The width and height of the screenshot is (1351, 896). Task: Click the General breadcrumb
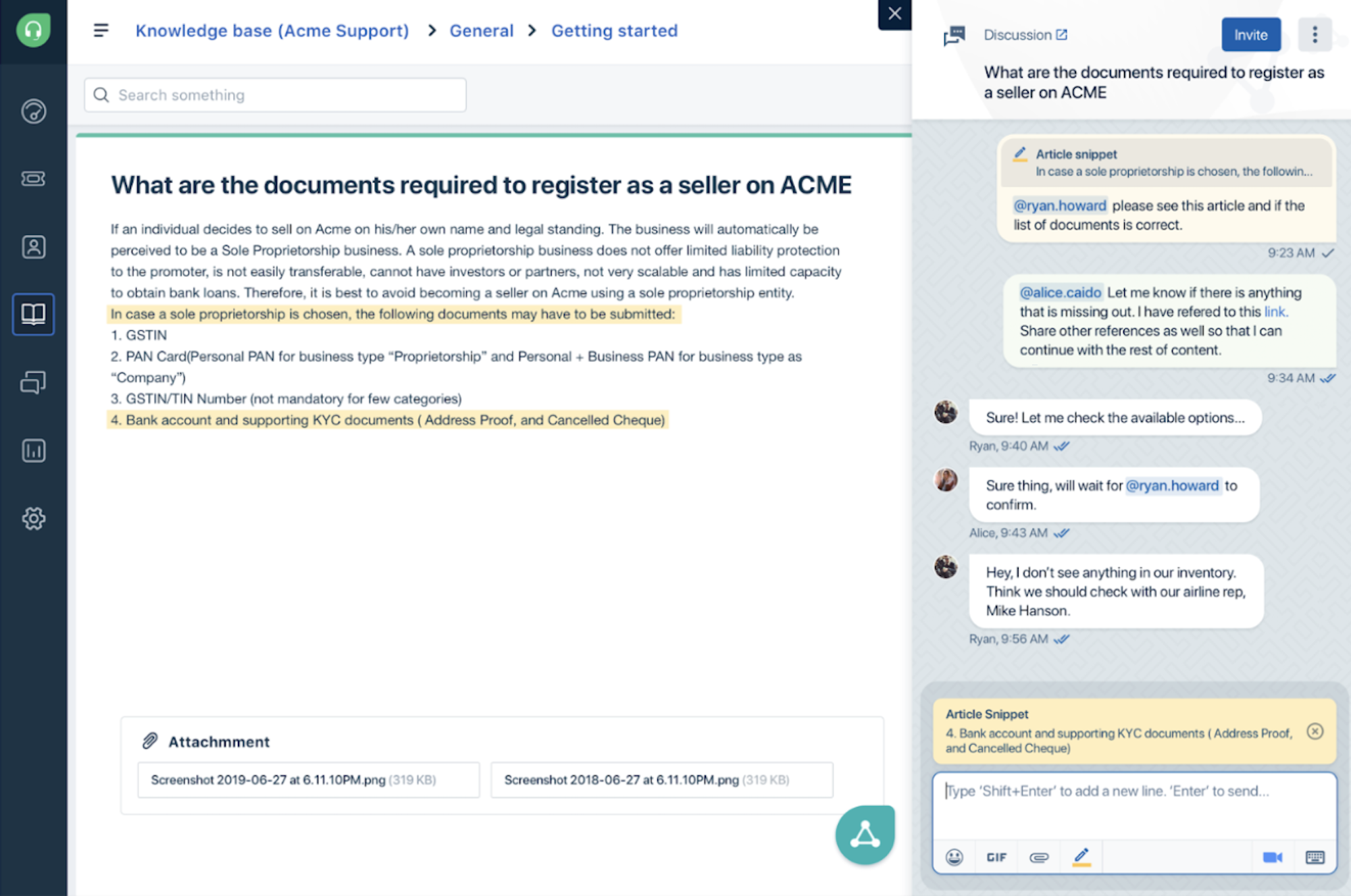click(482, 30)
